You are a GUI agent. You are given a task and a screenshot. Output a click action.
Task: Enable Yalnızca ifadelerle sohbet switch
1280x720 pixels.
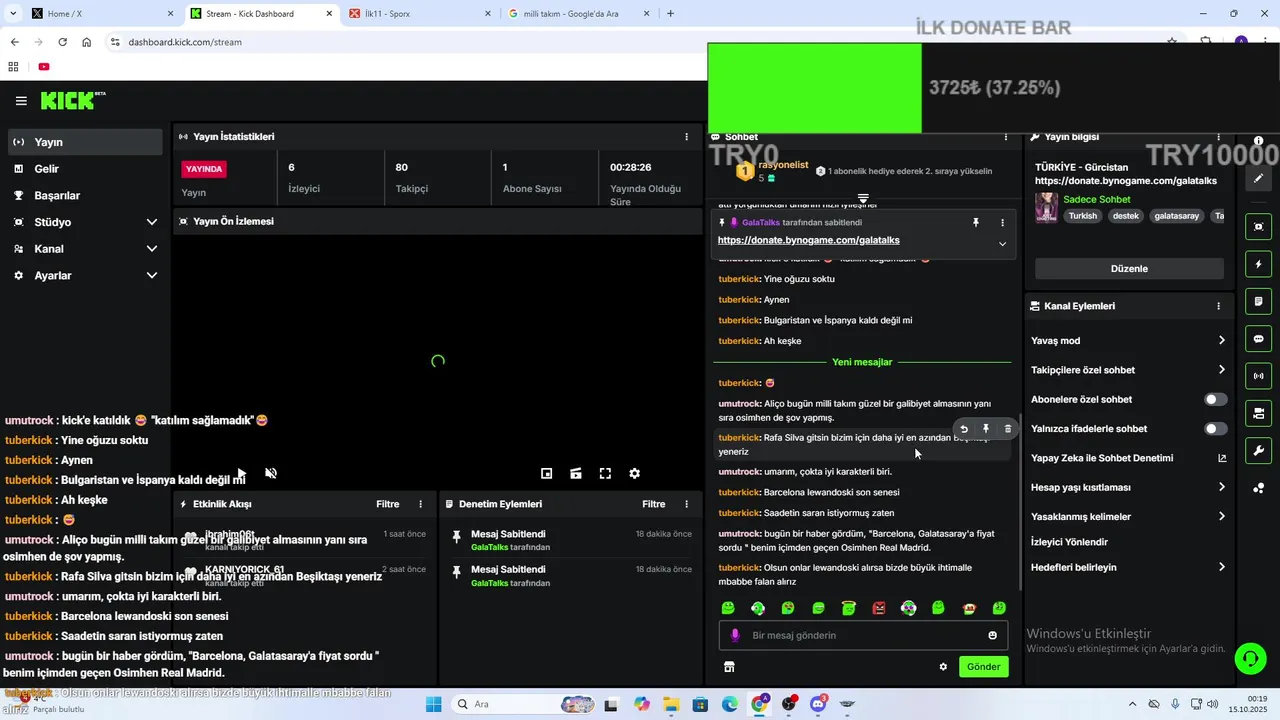coord(1215,429)
